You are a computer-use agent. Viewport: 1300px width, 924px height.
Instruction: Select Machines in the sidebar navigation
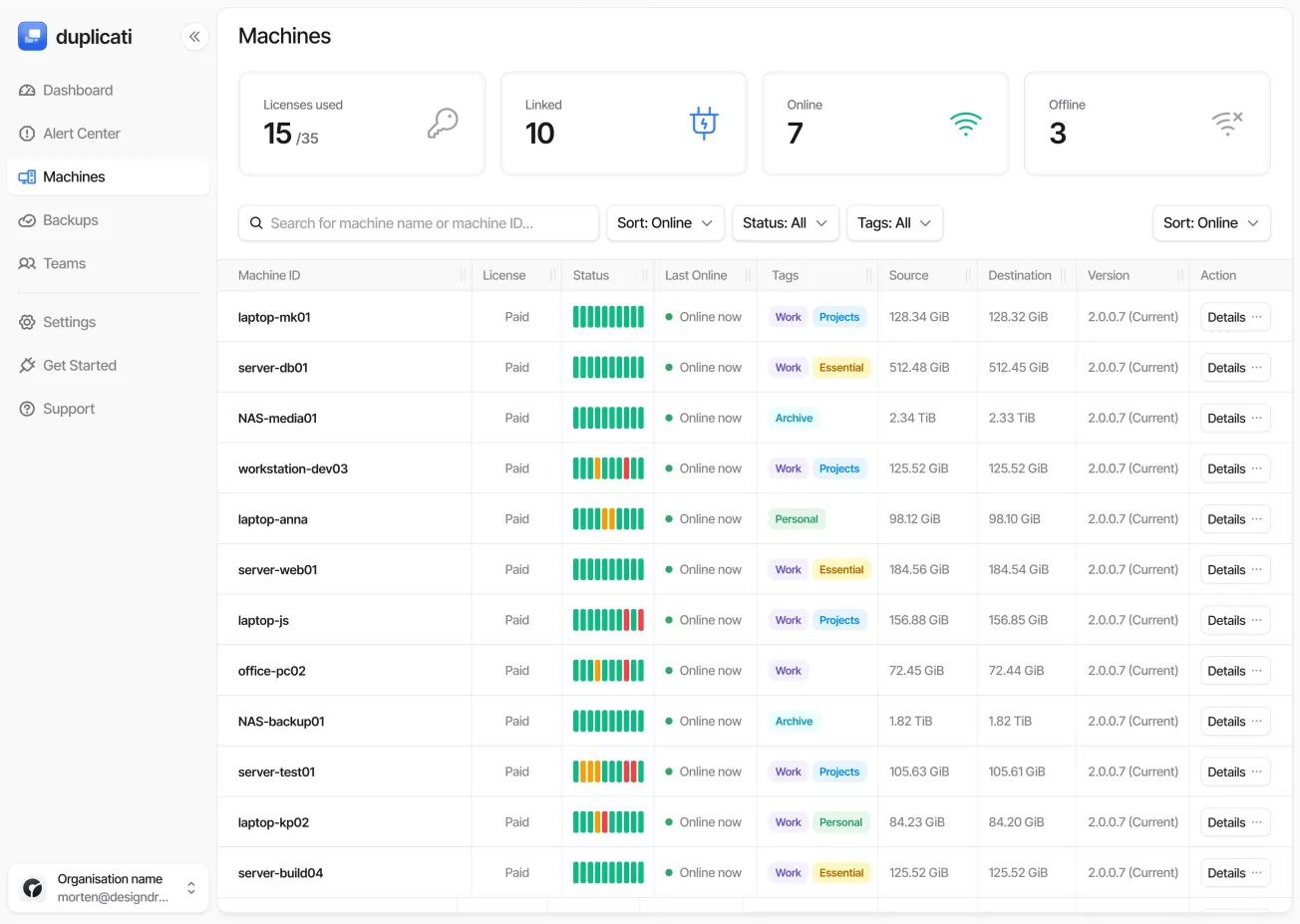click(73, 176)
